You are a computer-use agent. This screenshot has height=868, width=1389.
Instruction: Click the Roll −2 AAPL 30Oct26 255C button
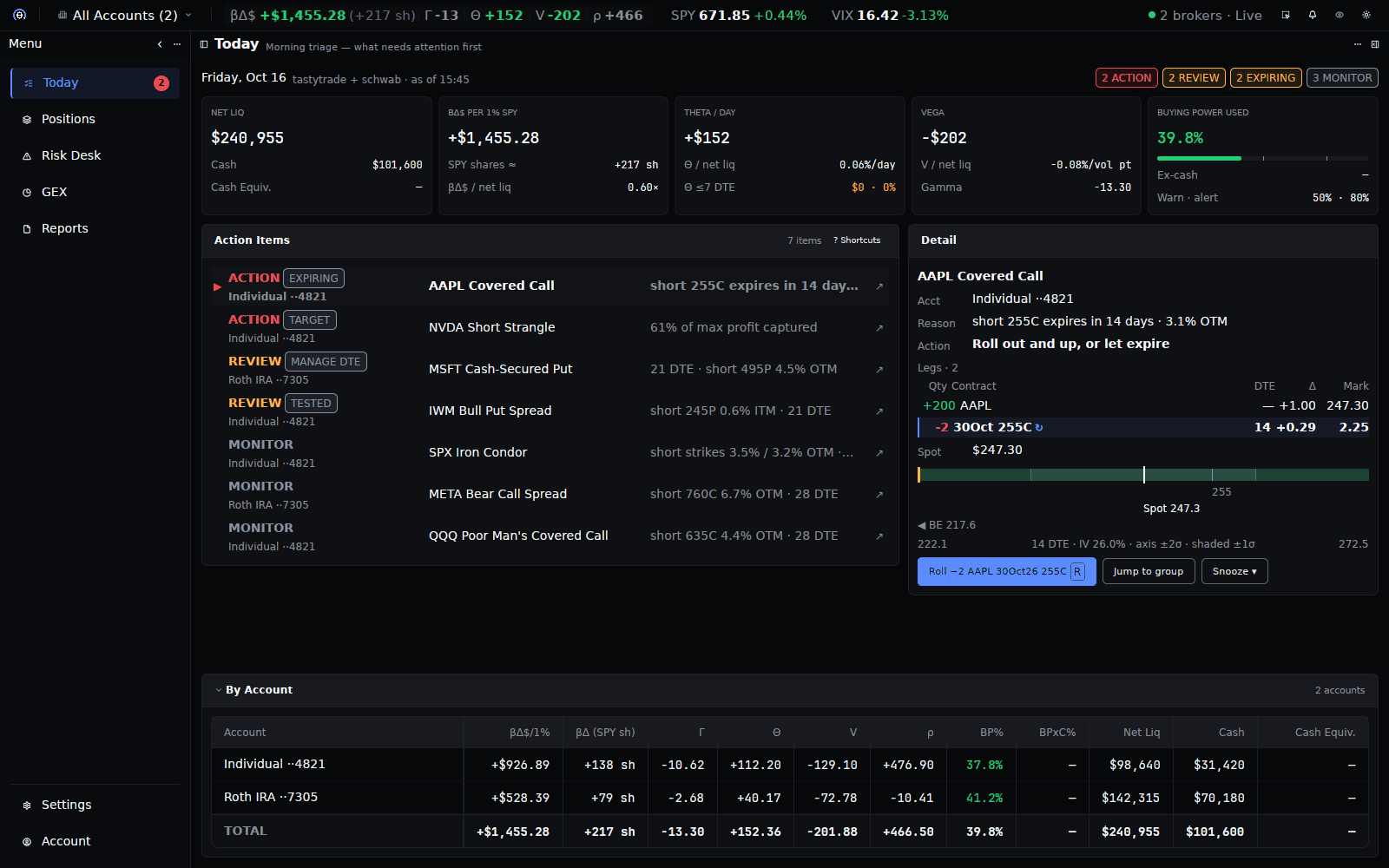[1007, 571]
